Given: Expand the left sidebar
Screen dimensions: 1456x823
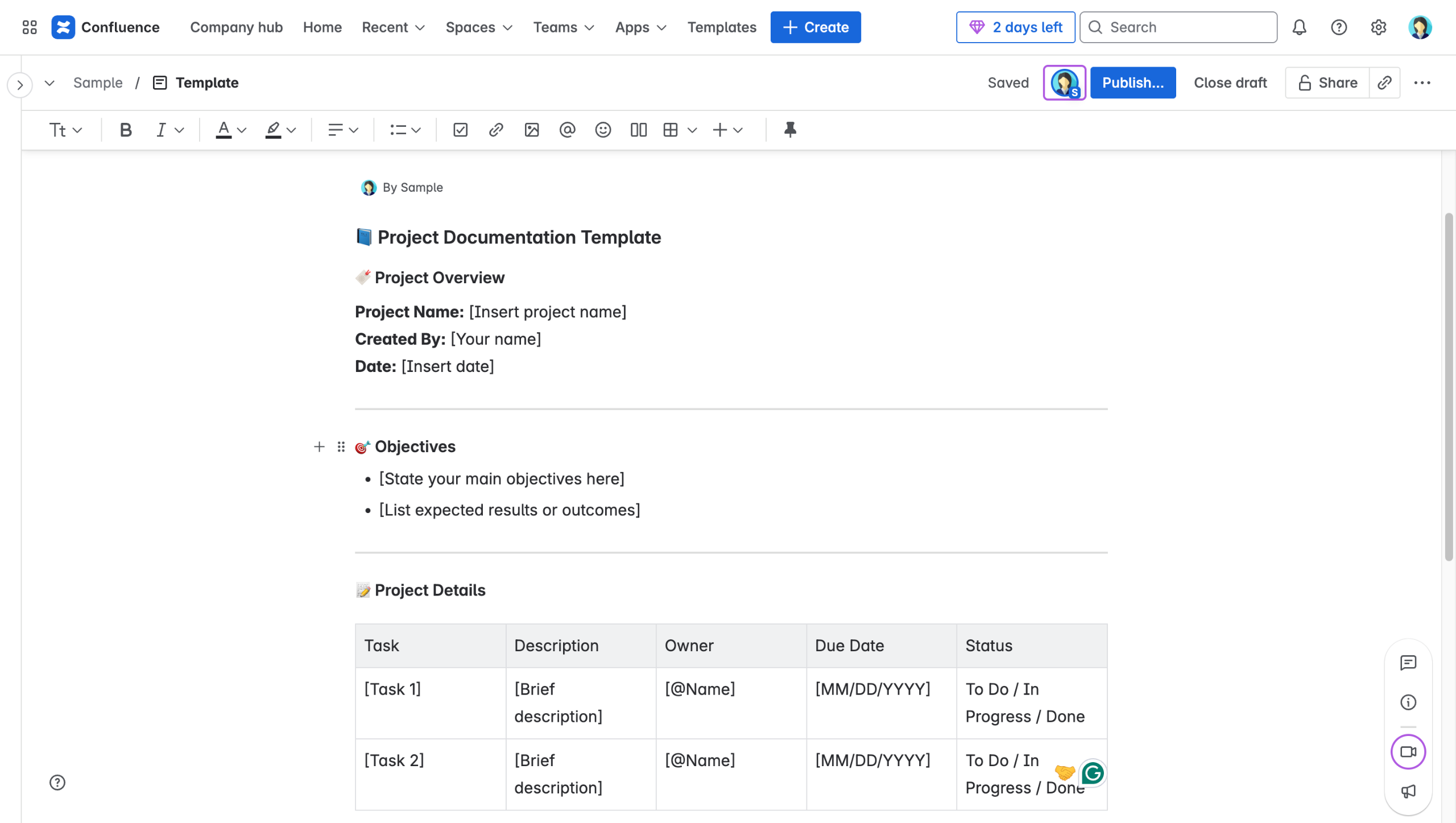Looking at the screenshot, I should (20, 85).
